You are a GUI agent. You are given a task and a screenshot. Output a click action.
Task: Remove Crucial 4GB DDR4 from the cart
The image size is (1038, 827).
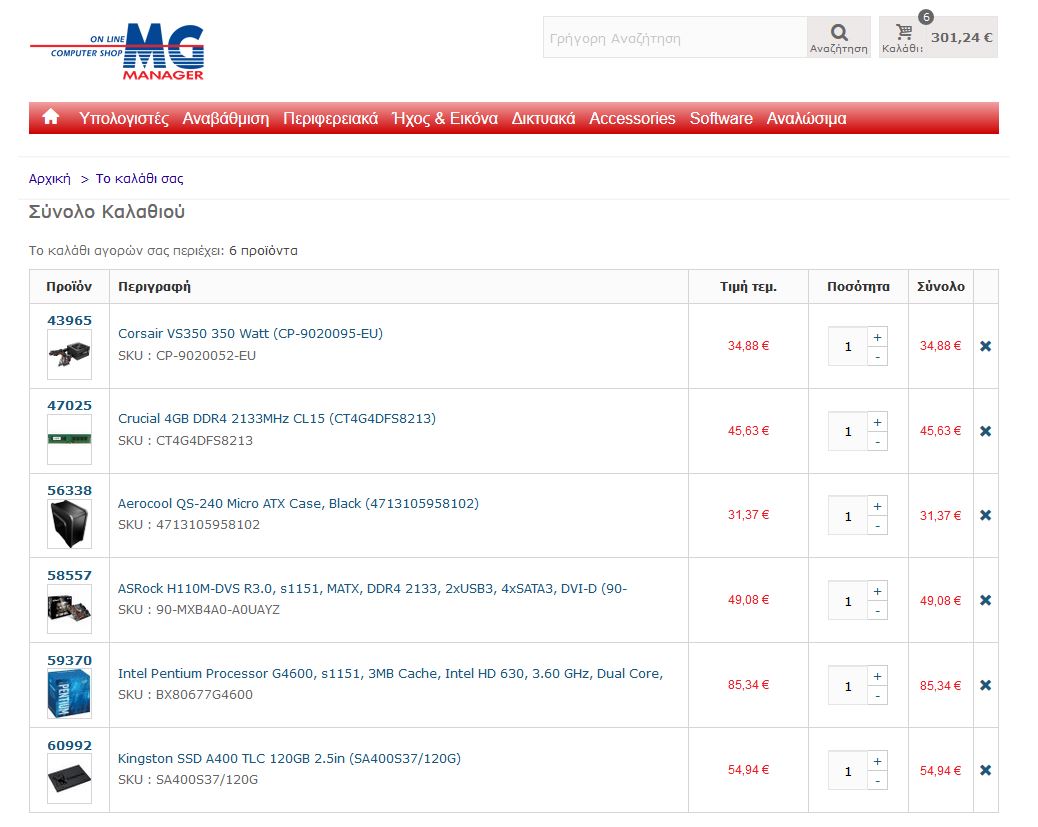985,431
